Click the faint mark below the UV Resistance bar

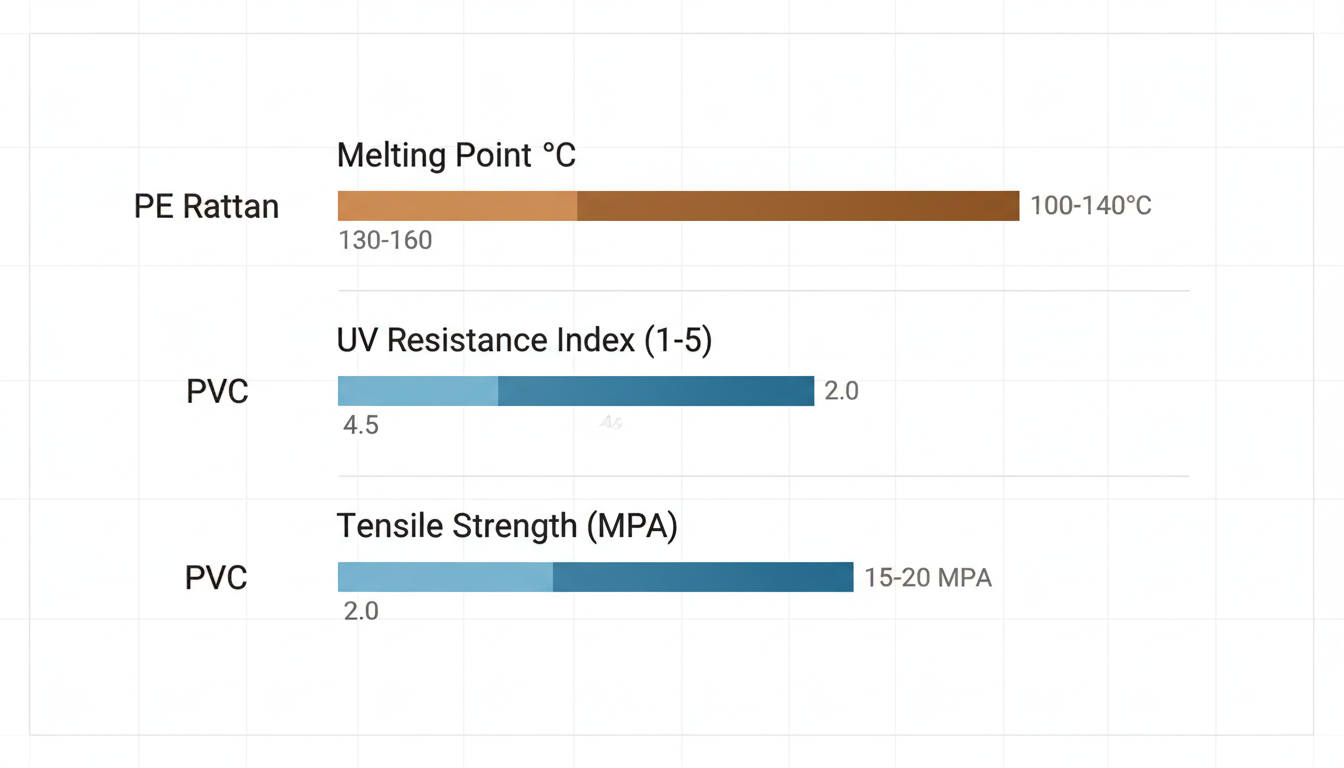pyautogui.click(x=611, y=424)
